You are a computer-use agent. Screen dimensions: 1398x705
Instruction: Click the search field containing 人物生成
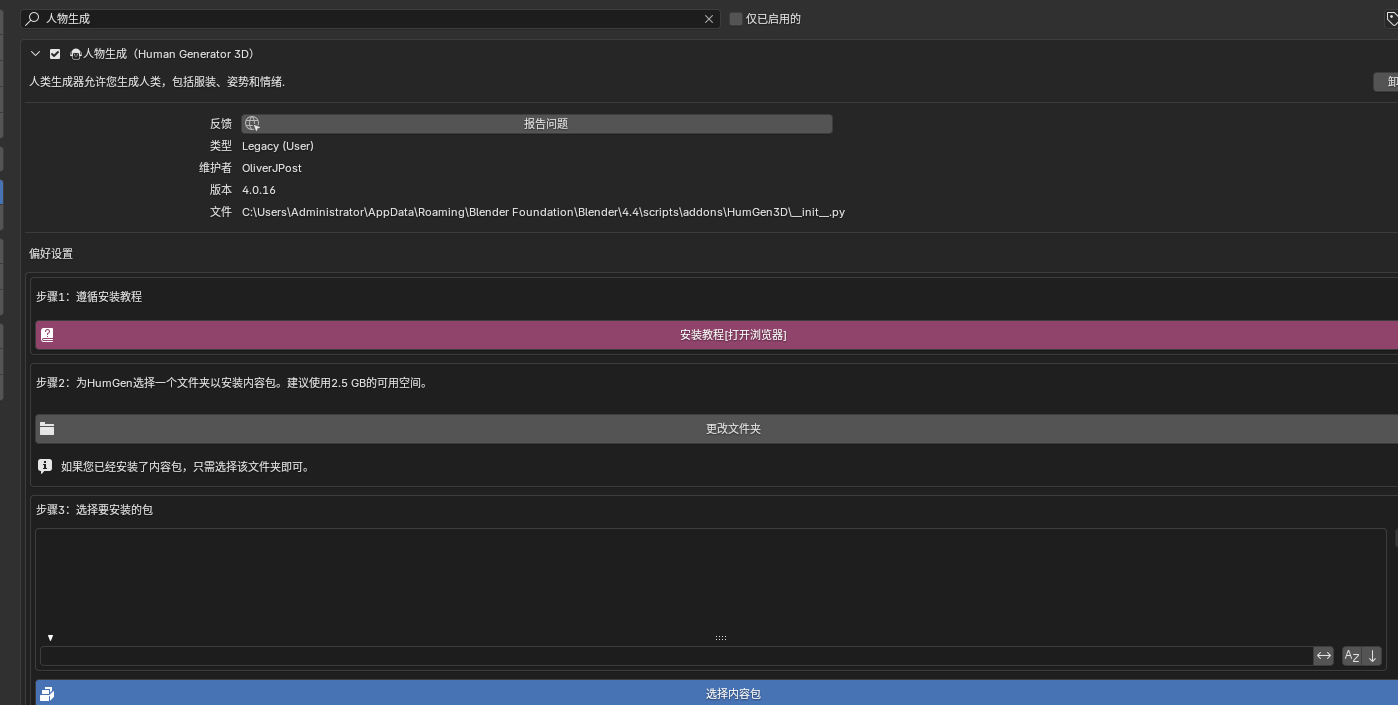(370, 19)
